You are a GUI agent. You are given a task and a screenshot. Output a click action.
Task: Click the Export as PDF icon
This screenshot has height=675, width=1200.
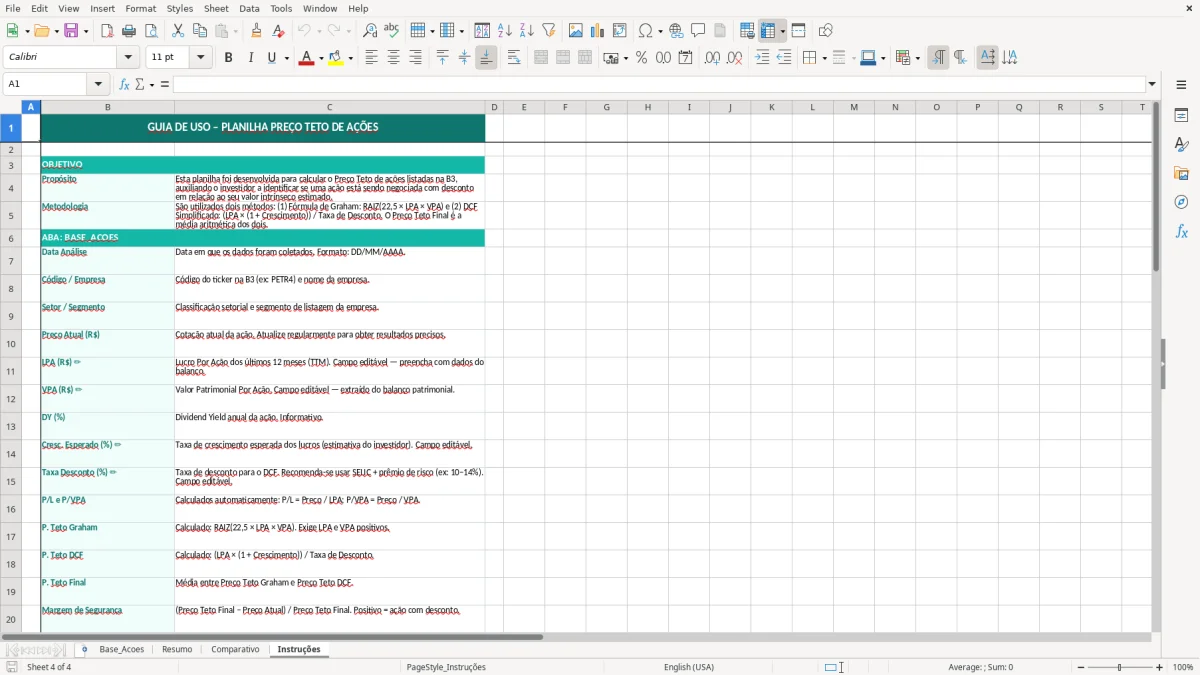(107, 31)
